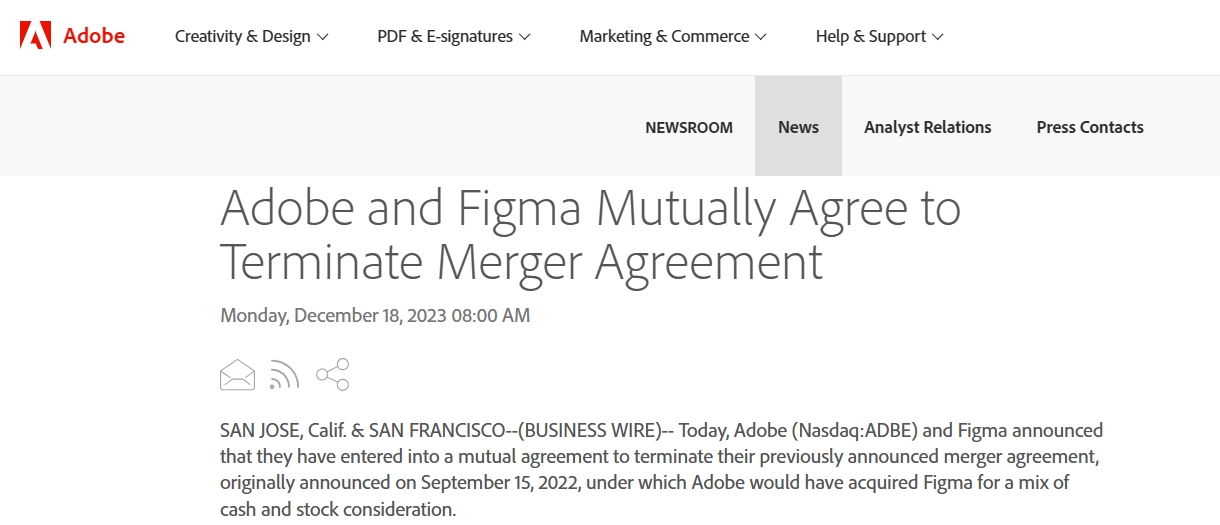This screenshot has width=1220, height=525.
Task: Open the Marketing & Commerce menu
Action: pyautogui.click(x=664, y=37)
